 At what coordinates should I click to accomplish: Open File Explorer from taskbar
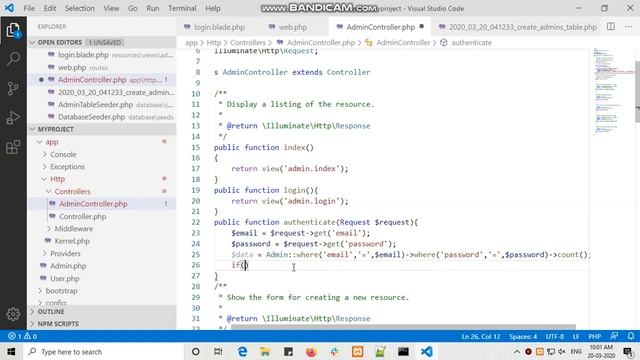[265, 351]
